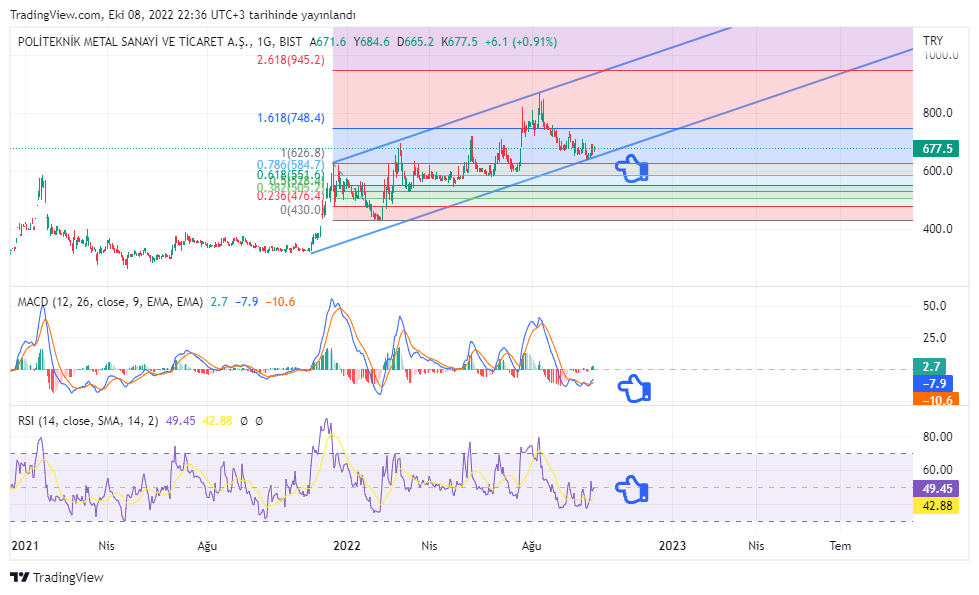Click the MACD histogram value '2.7' in the legend
979x595 pixels.
[x=219, y=302]
